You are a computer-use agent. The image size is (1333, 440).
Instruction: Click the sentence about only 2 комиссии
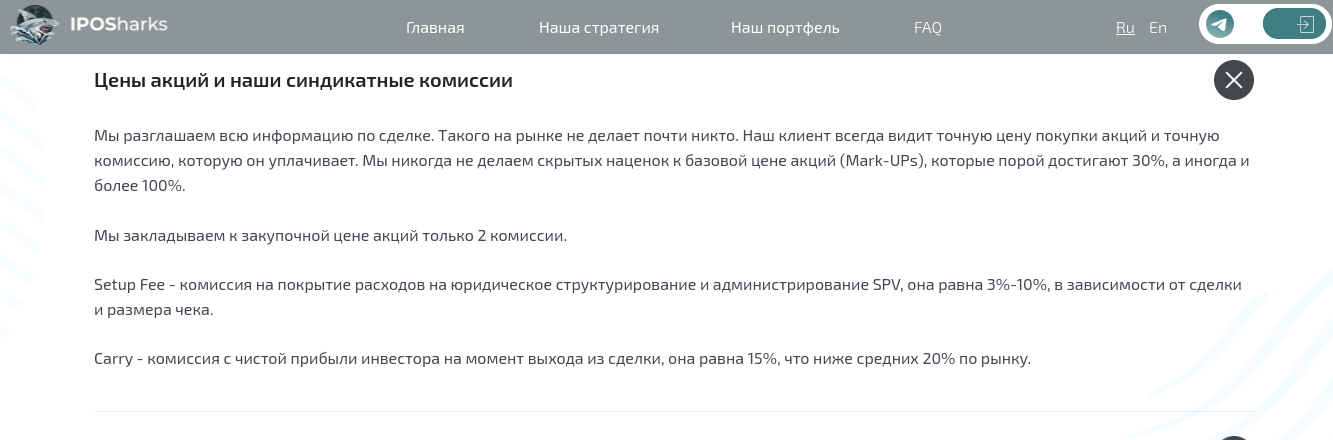tap(330, 236)
